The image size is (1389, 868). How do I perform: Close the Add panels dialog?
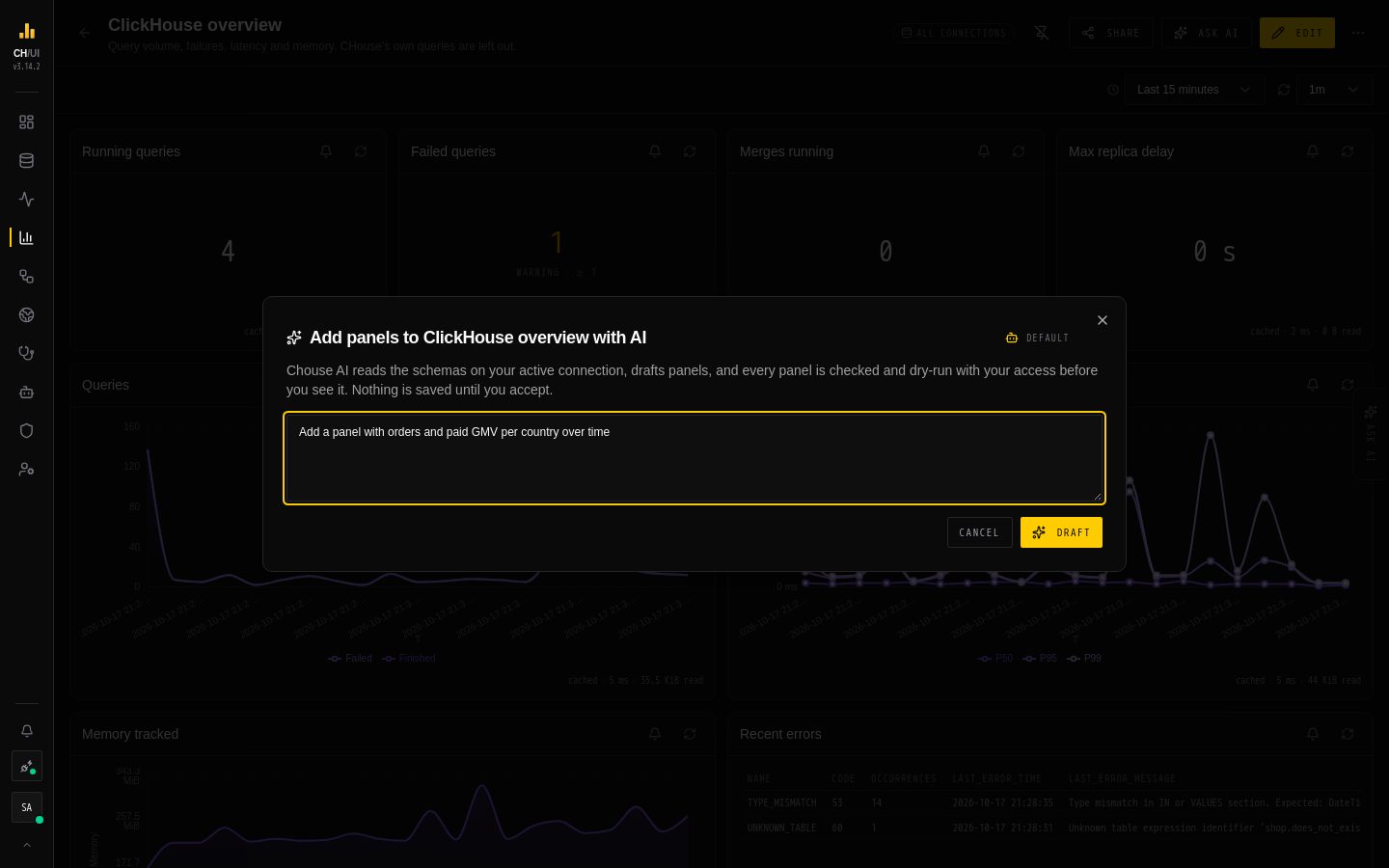click(x=1103, y=320)
